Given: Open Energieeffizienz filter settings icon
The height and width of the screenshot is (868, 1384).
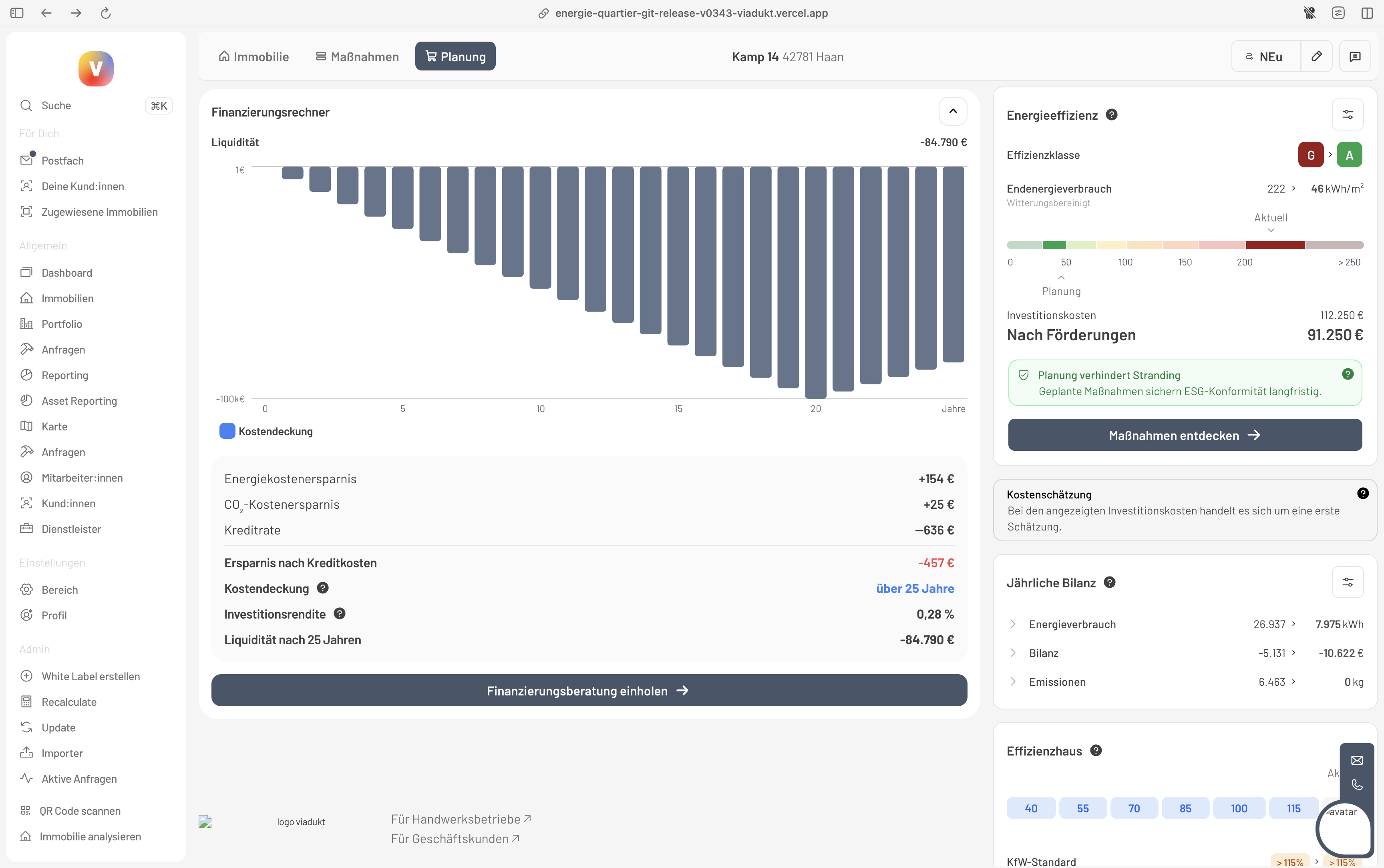Looking at the screenshot, I should [x=1347, y=115].
